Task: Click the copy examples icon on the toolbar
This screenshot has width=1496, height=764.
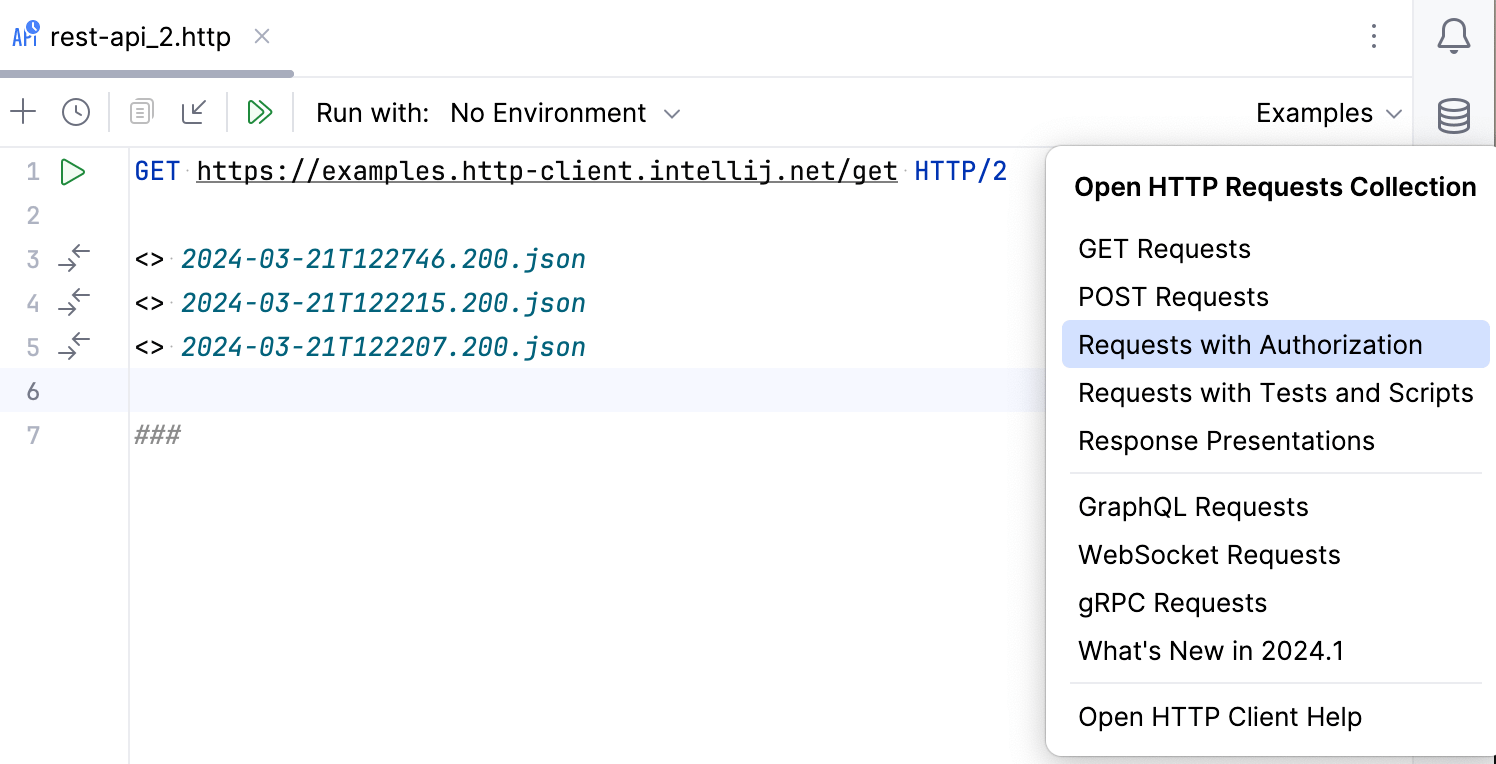Action: coord(140,112)
